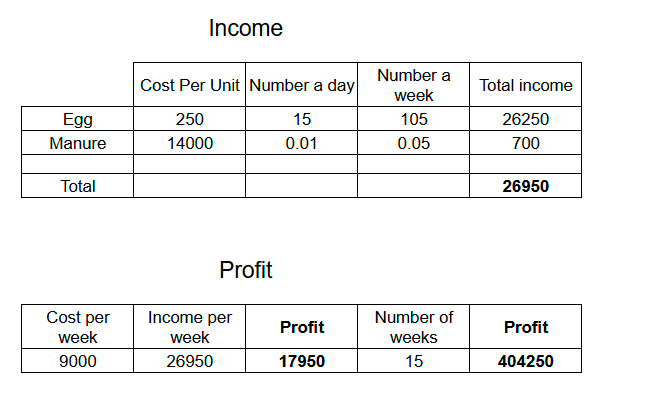Click the cell containing 0.05
650x396 pixels.
[413, 143]
